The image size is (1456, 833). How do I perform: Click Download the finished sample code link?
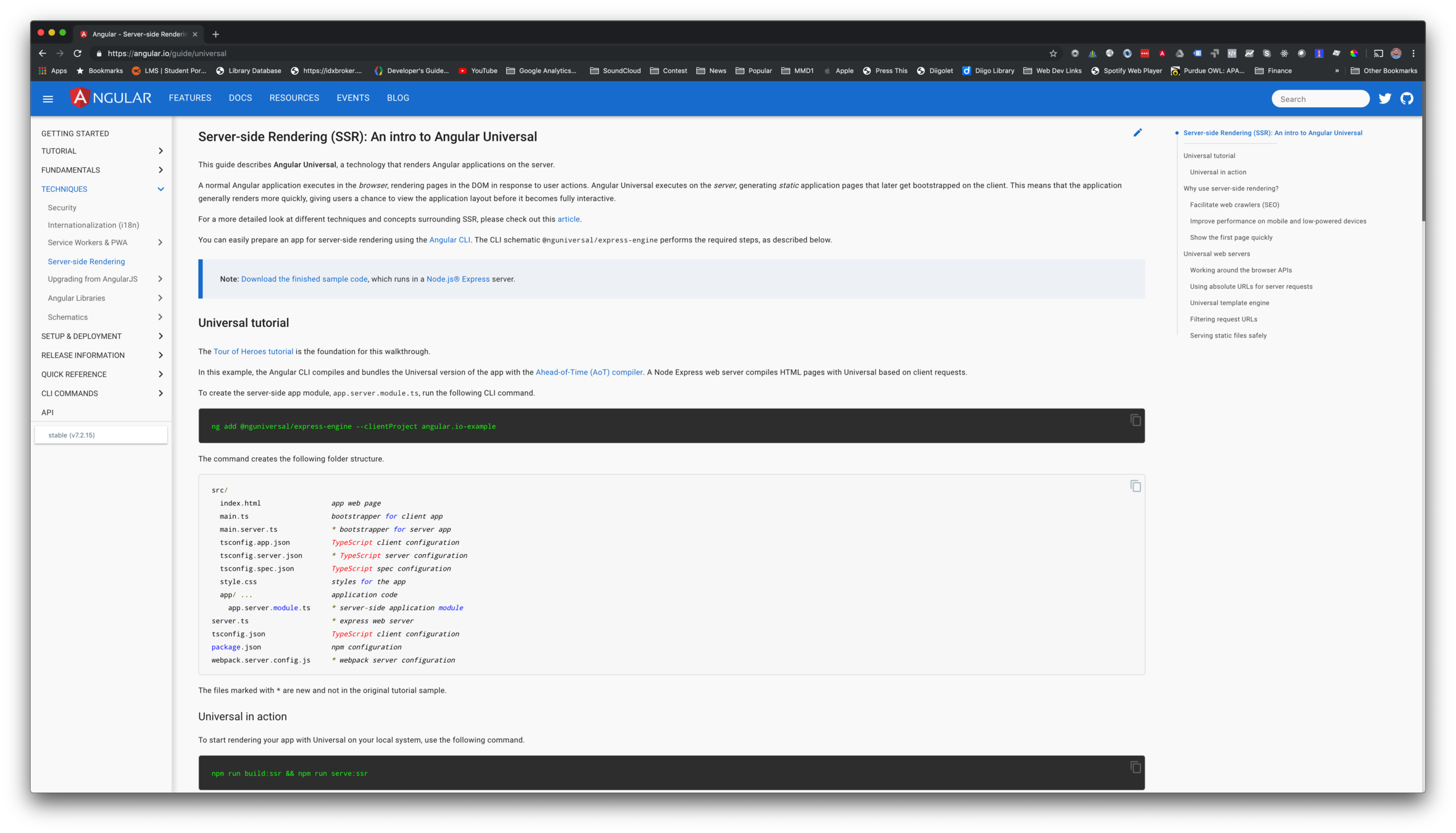pyautogui.click(x=304, y=280)
